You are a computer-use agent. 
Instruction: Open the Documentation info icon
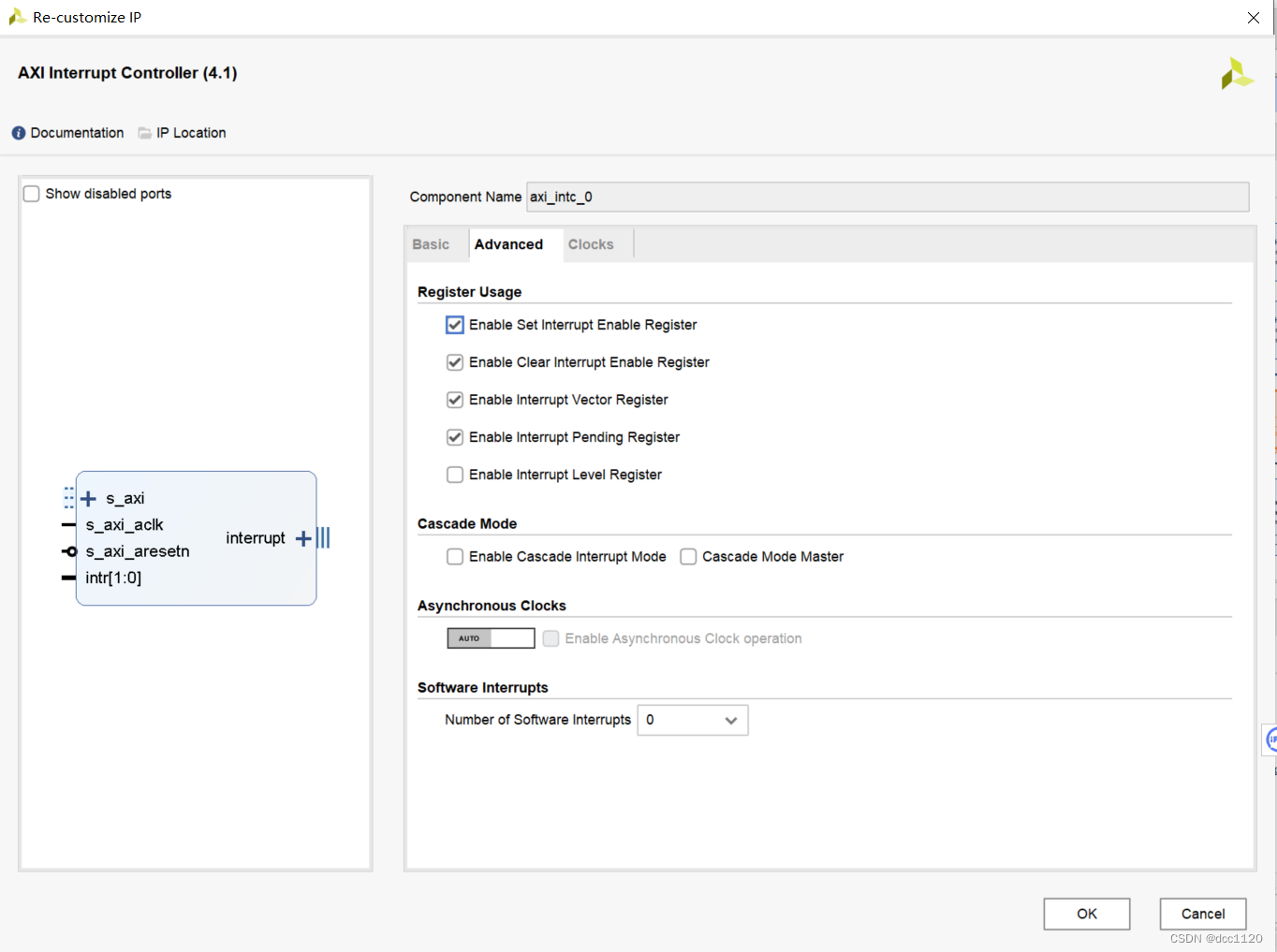pyautogui.click(x=19, y=133)
